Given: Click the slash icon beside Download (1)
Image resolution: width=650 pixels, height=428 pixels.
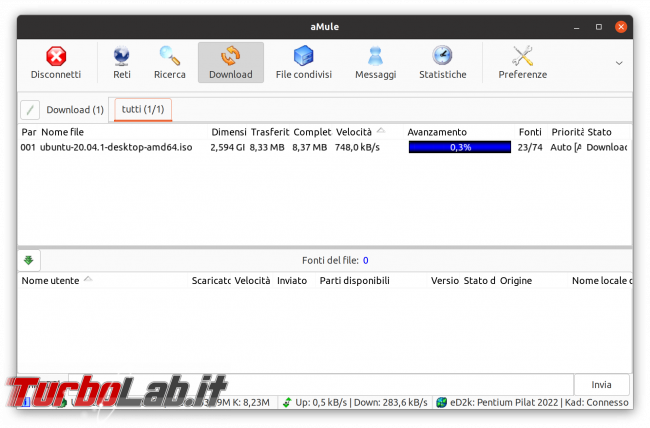Looking at the screenshot, I should point(30,110).
